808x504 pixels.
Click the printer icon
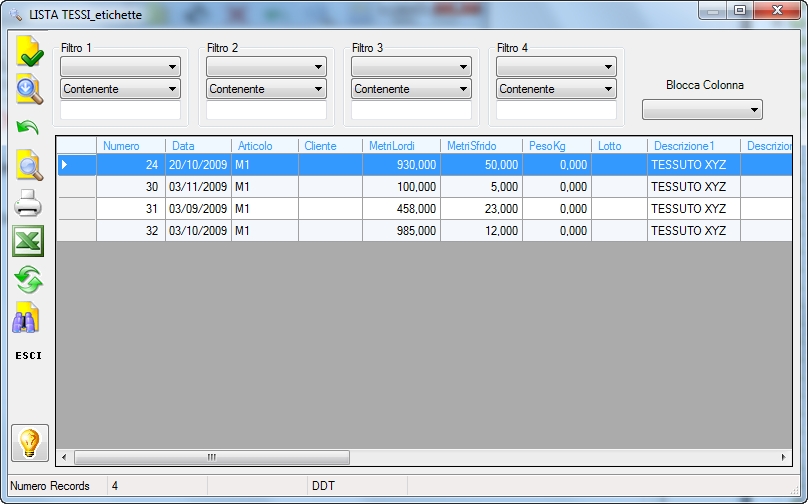[x=28, y=203]
